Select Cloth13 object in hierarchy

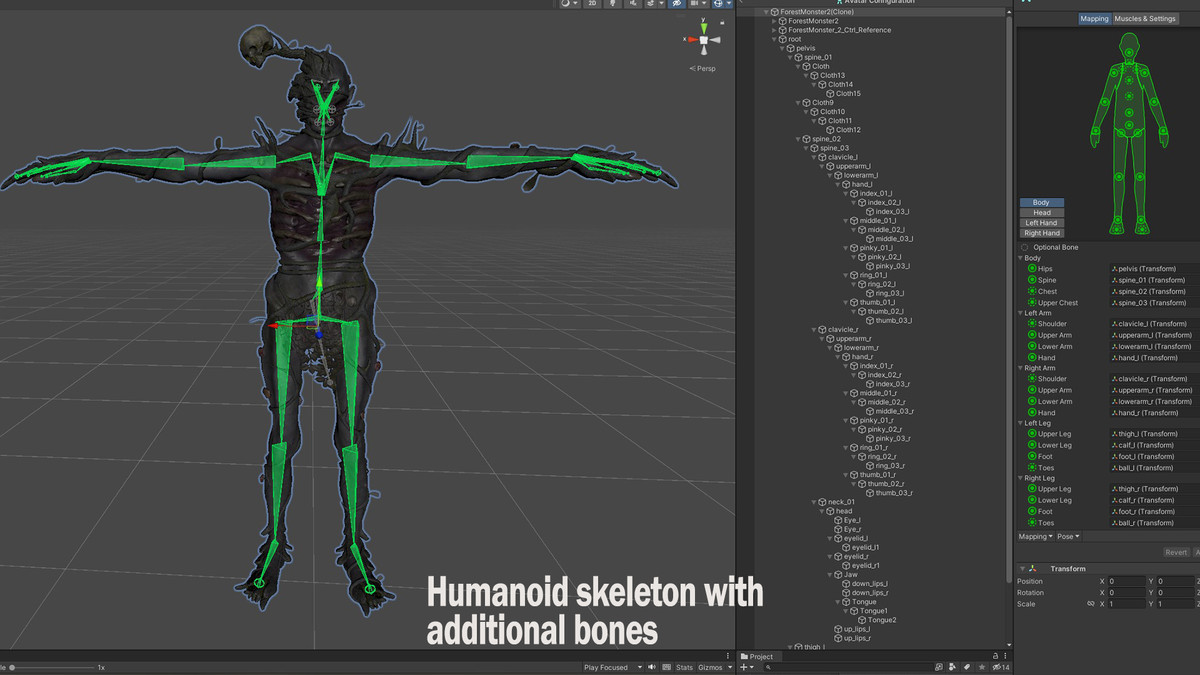[832, 75]
